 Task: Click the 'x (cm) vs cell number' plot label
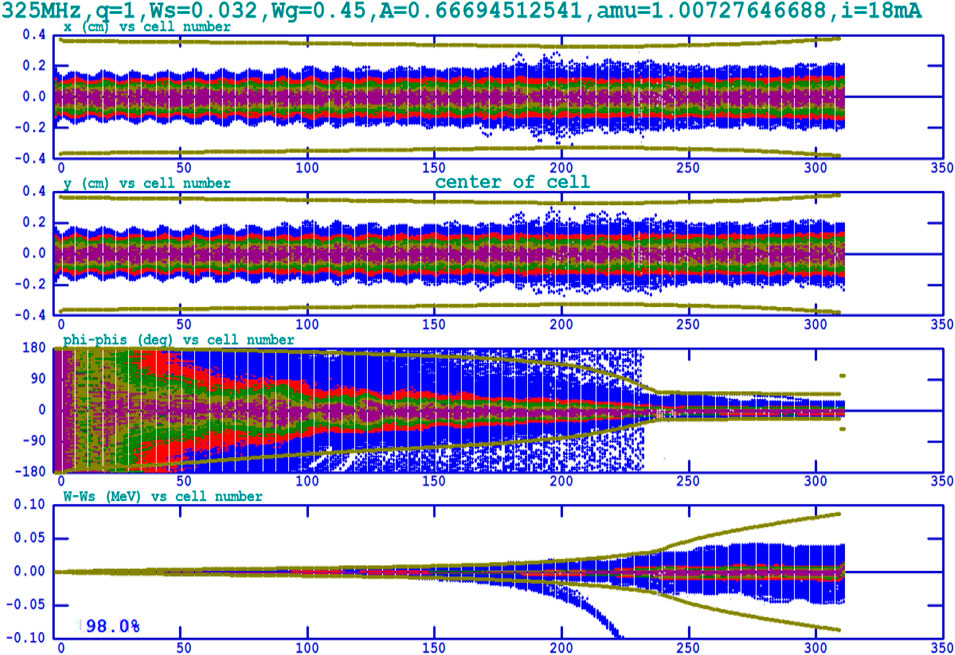(x=147, y=27)
